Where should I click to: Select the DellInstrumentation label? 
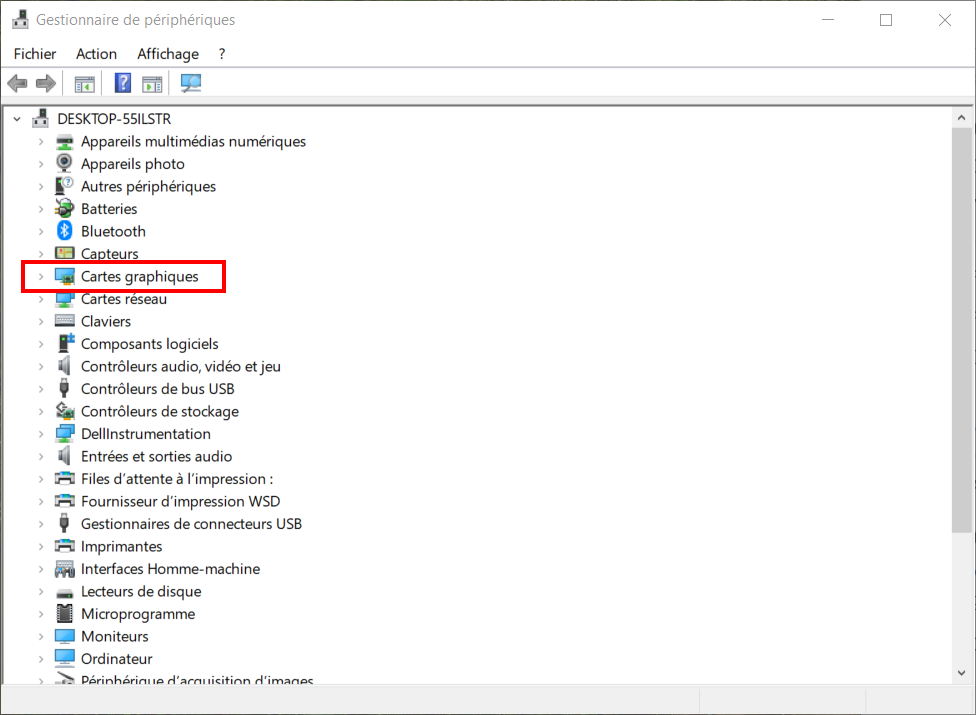pos(146,434)
